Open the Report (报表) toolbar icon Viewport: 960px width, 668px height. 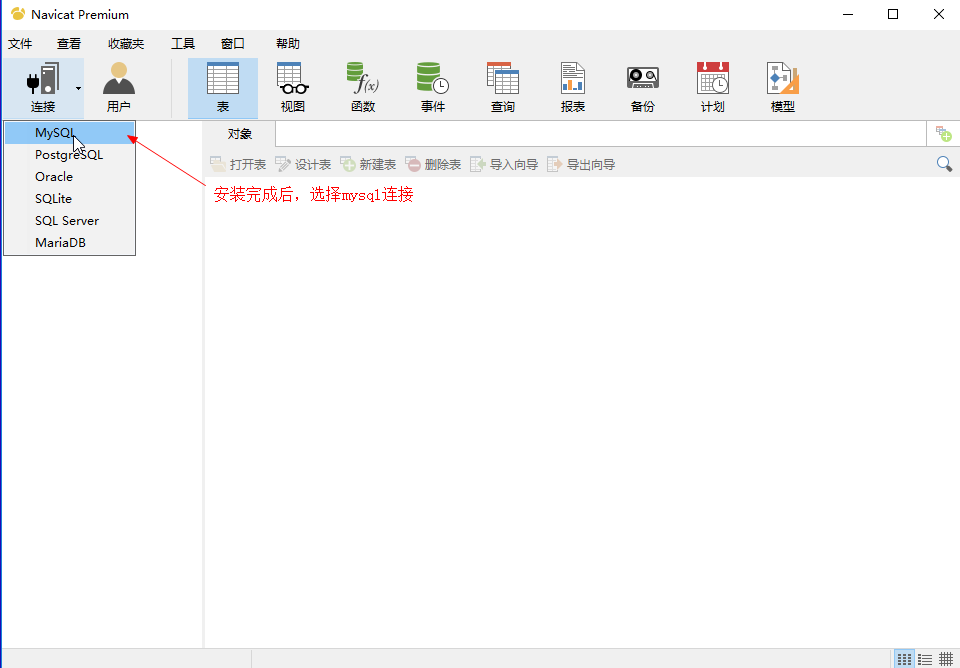click(572, 87)
